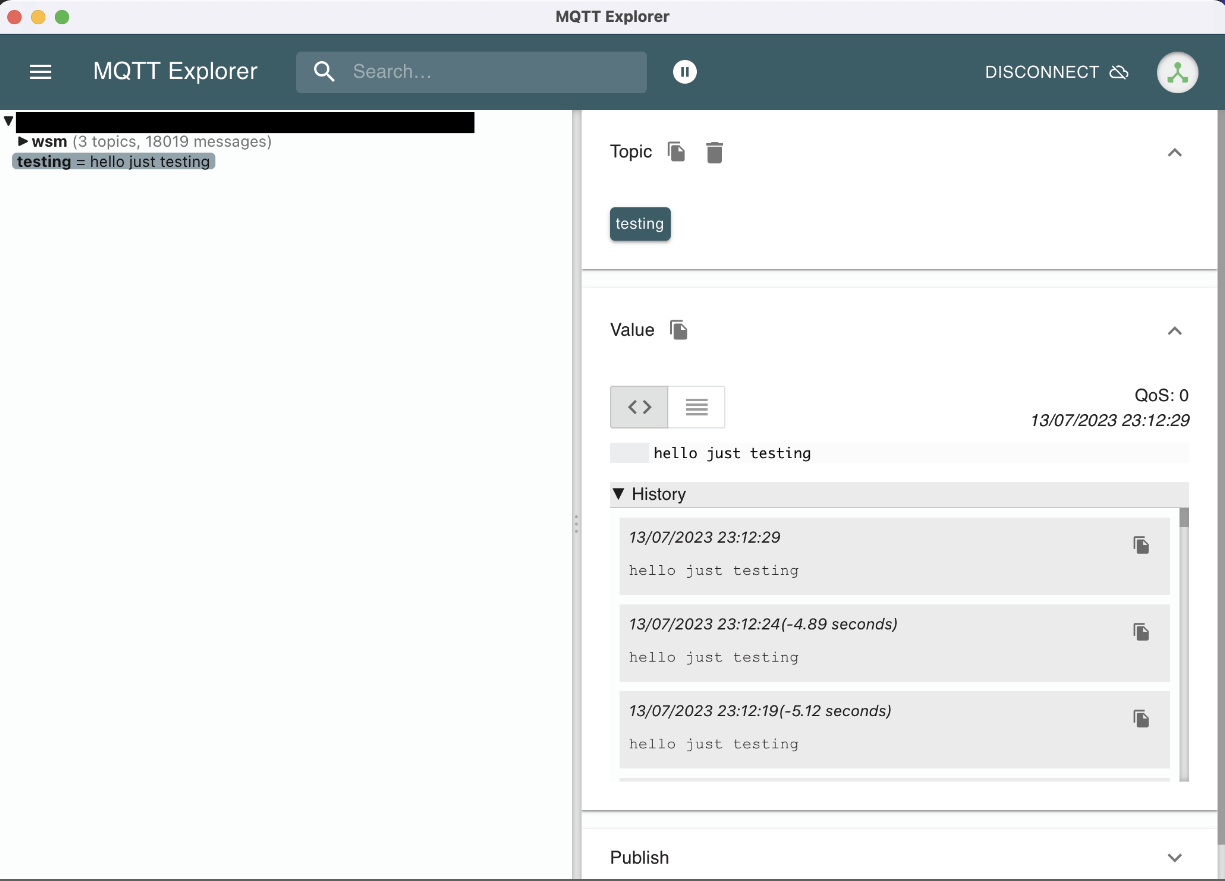
Task: Select the testing topic in the tree
Action: [x=112, y=161]
